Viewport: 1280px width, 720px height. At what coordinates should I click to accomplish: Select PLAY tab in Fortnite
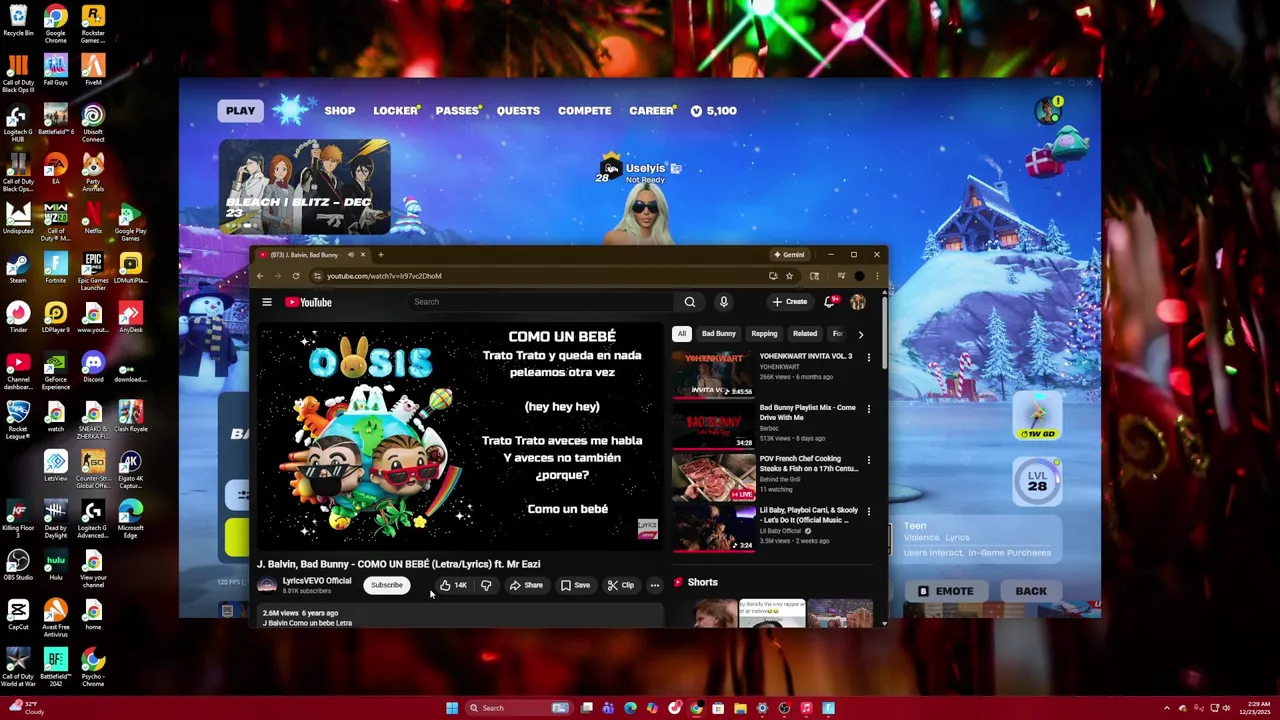coord(240,111)
